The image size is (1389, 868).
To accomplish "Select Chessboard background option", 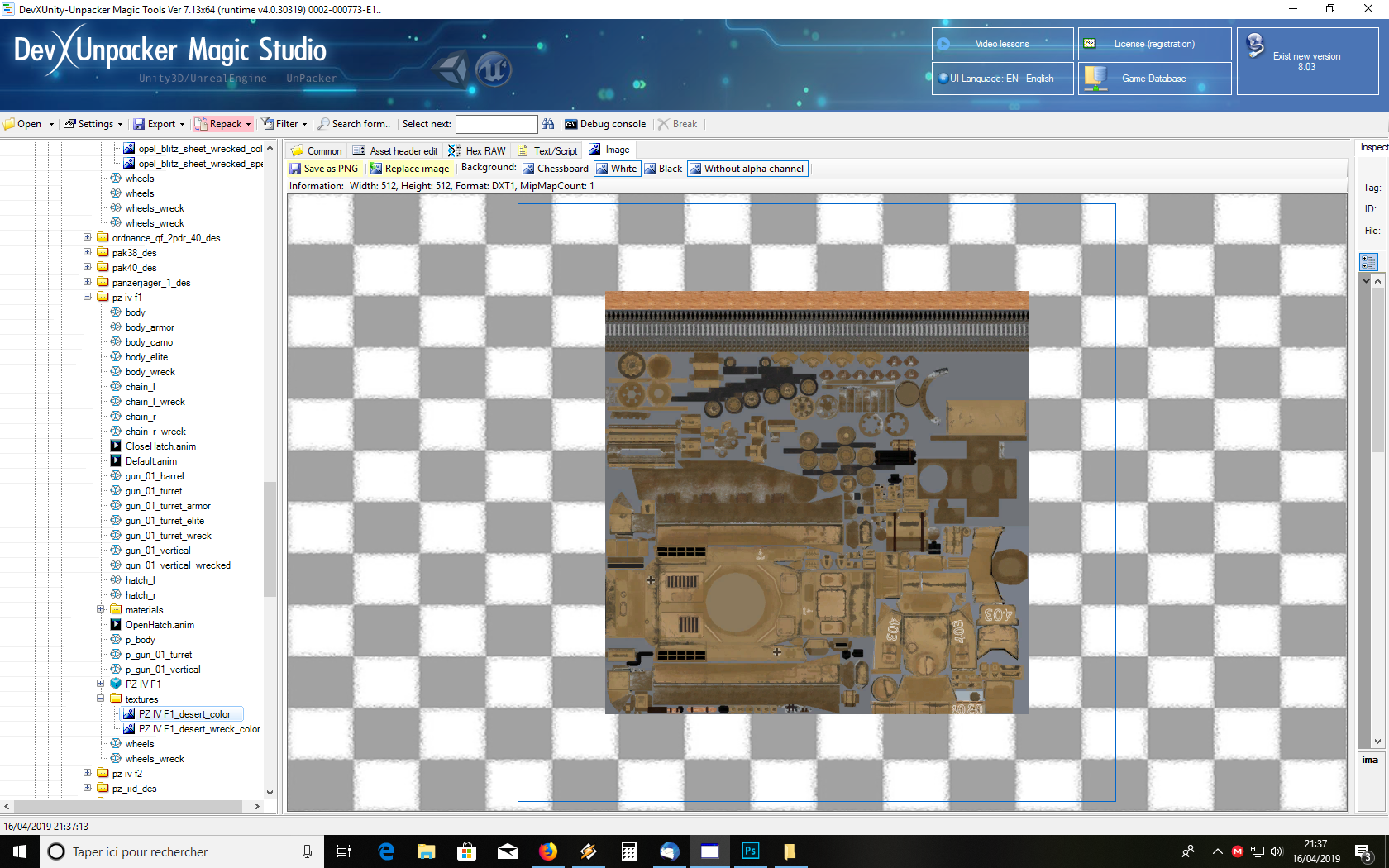I will [x=556, y=169].
